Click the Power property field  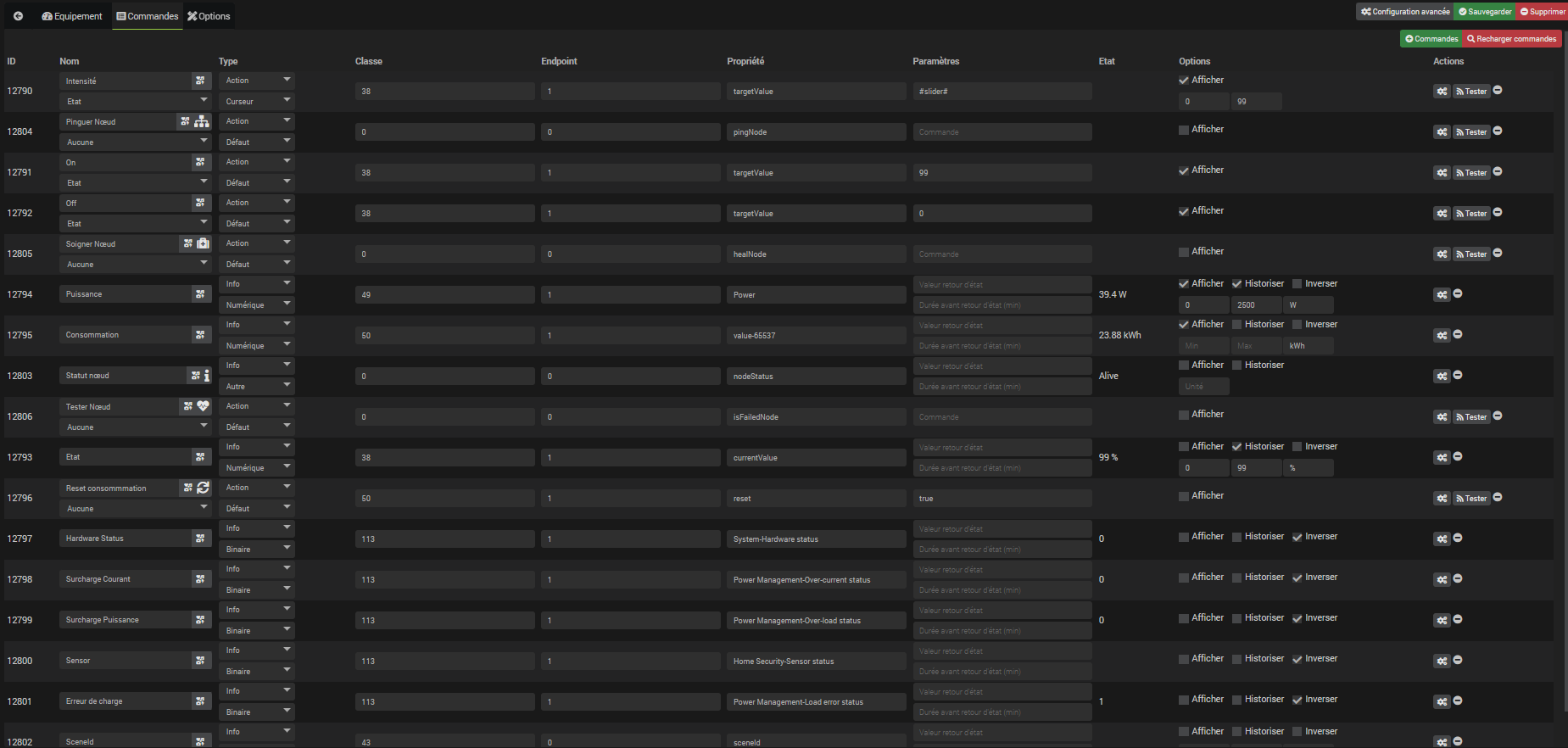pos(817,294)
